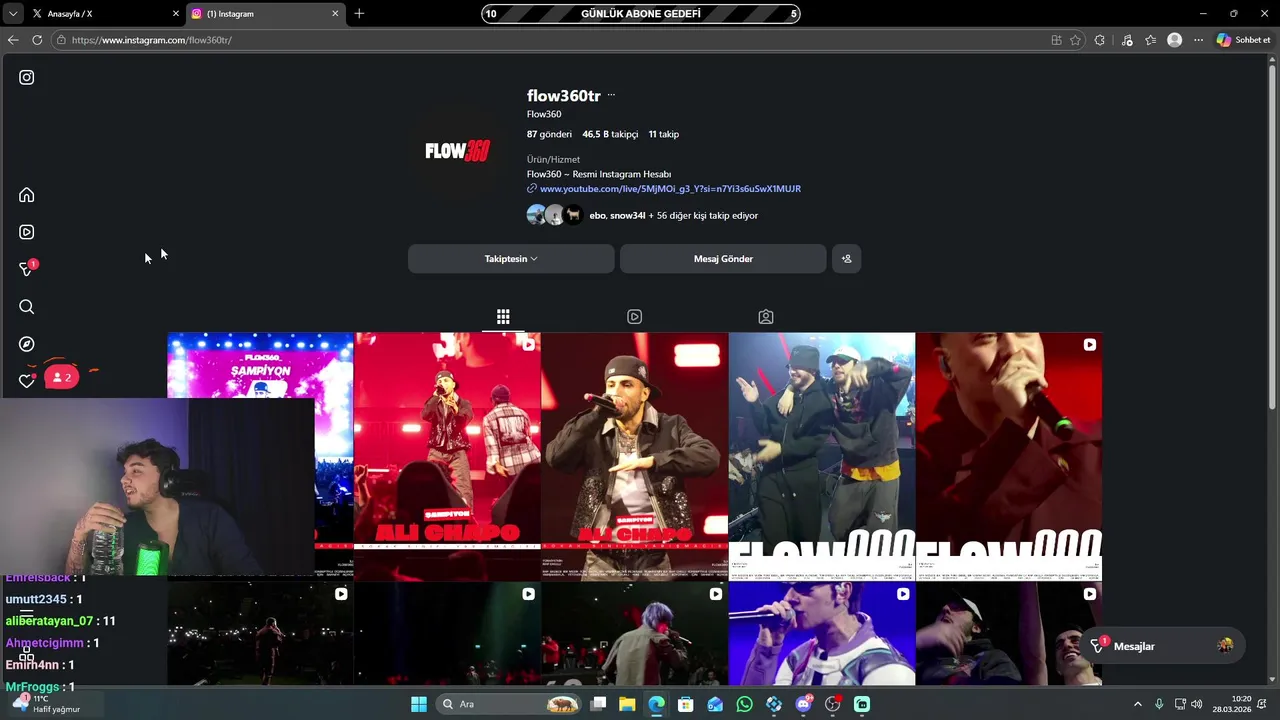Select the (1) Instagram tab
Image resolution: width=1280 pixels, height=720 pixels.
pos(266,14)
